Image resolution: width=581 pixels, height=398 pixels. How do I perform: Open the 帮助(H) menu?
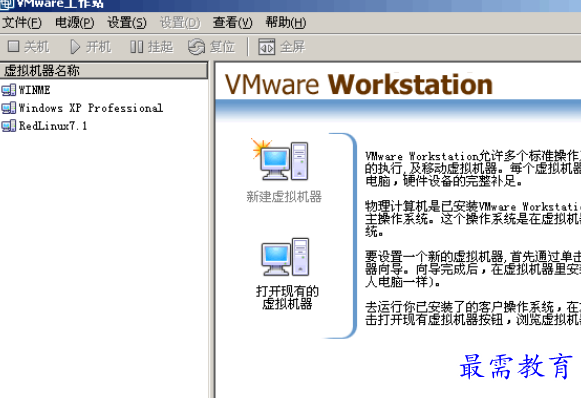tap(286, 23)
